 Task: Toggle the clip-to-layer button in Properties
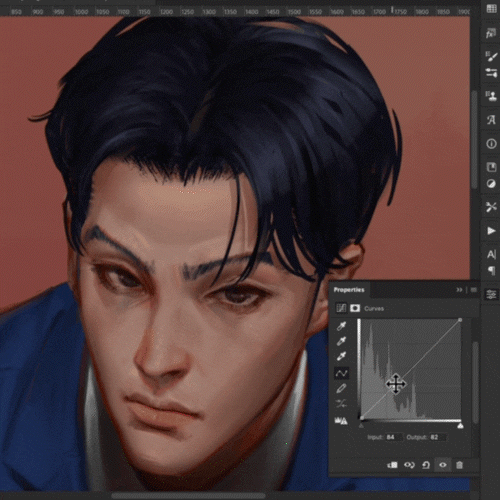point(392,465)
